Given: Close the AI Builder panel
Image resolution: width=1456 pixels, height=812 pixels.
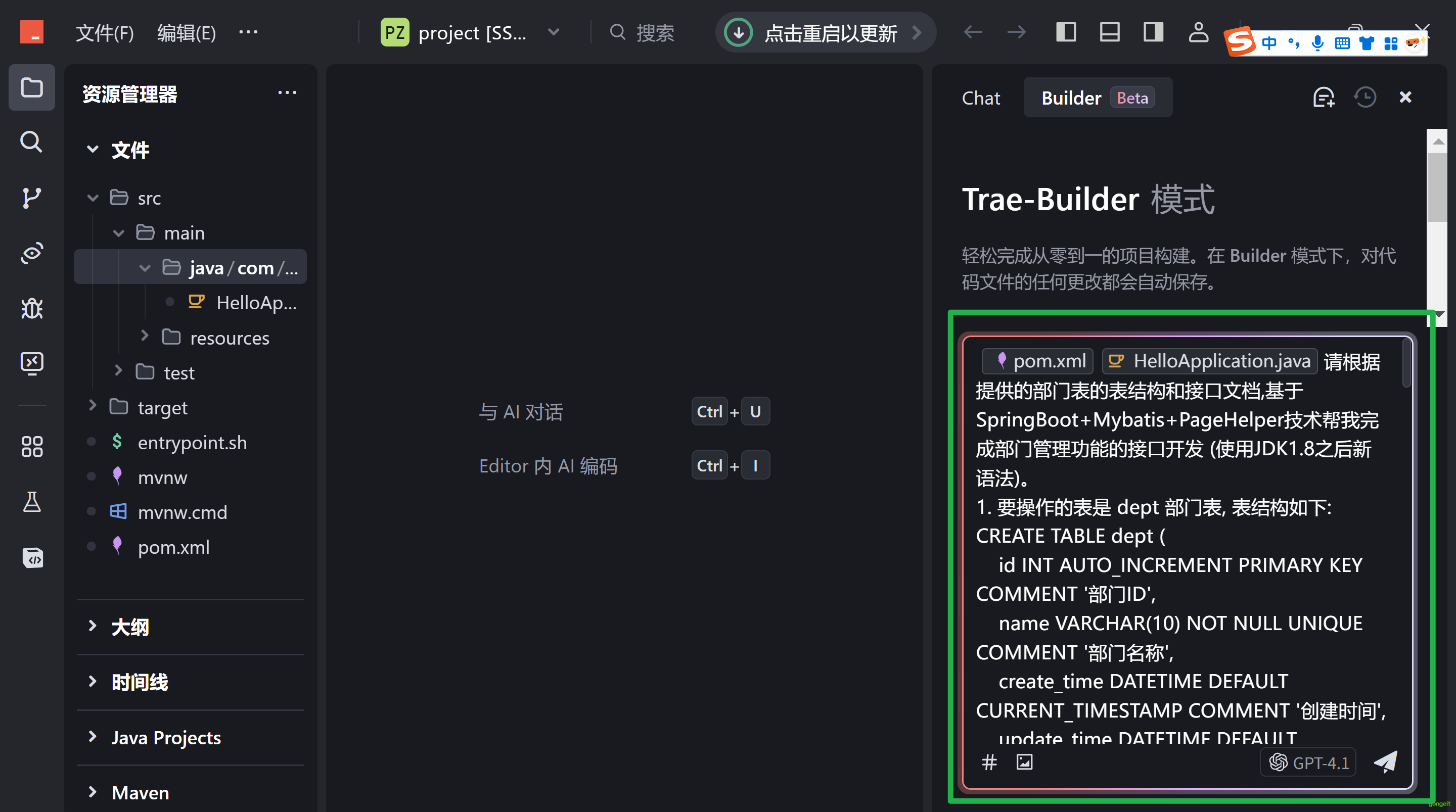Looking at the screenshot, I should 1405,97.
